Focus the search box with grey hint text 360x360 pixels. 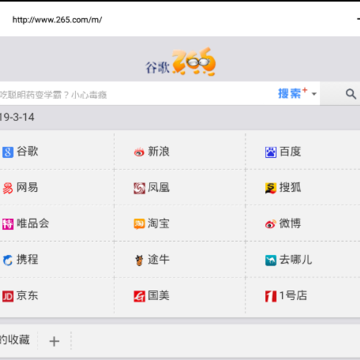pos(137,94)
